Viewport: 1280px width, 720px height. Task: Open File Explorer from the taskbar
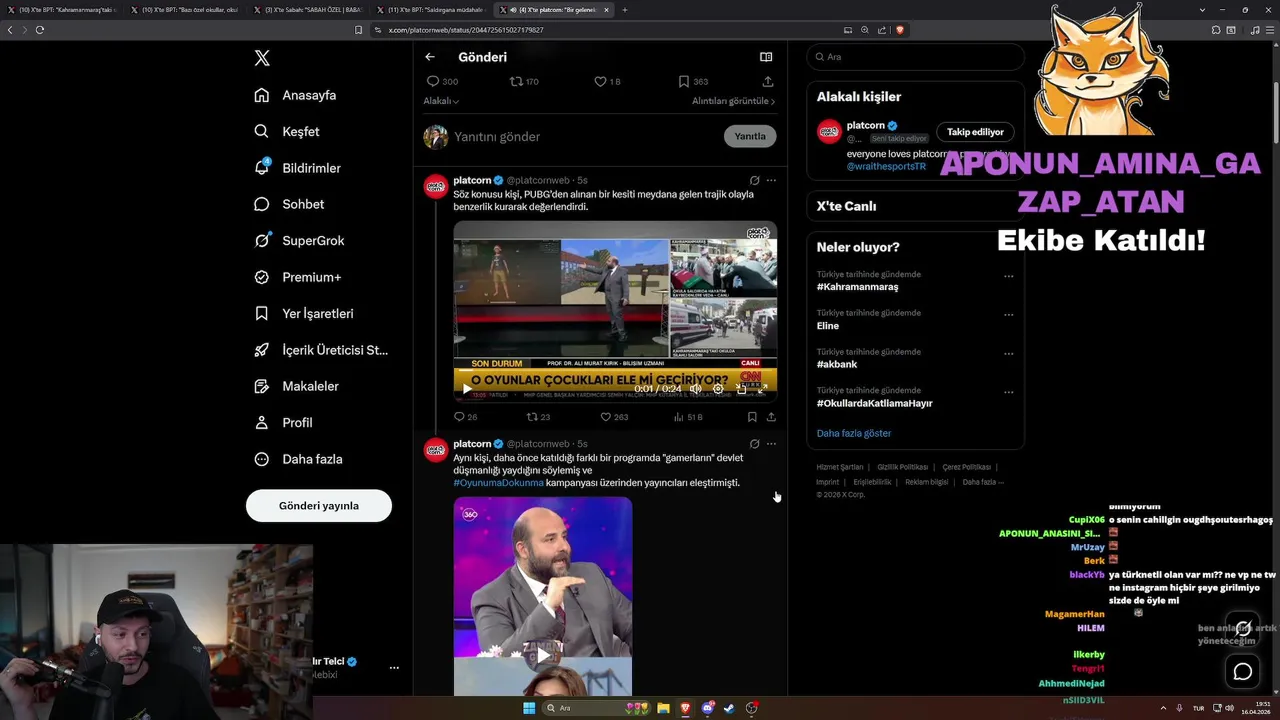(663, 708)
